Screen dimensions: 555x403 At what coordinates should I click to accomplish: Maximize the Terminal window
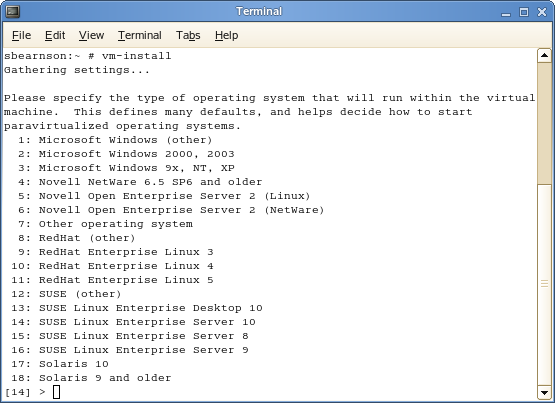524,12
